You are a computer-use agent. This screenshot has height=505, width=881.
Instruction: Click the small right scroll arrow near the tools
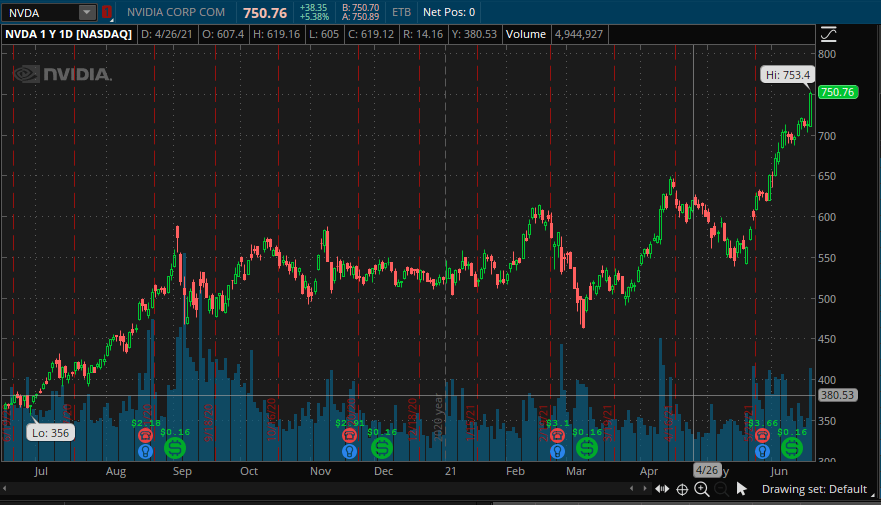644,489
